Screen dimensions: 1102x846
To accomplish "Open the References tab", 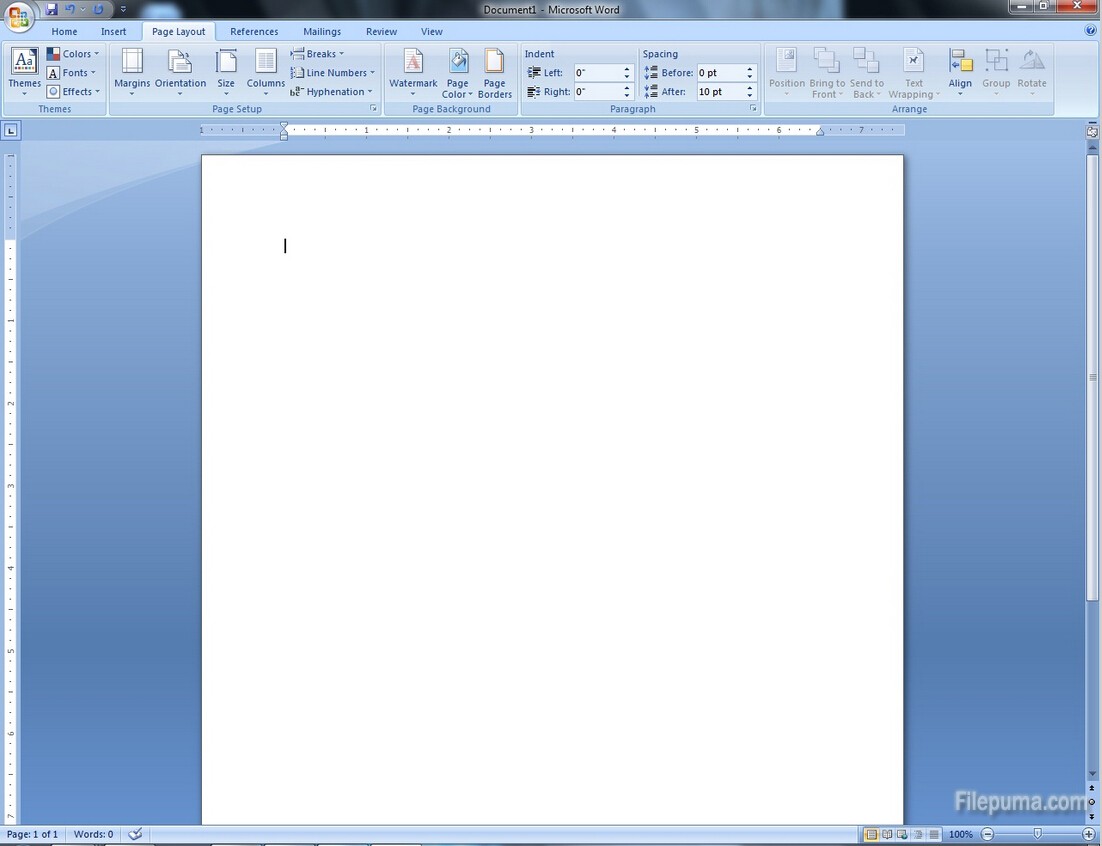I will click(254, 31).
